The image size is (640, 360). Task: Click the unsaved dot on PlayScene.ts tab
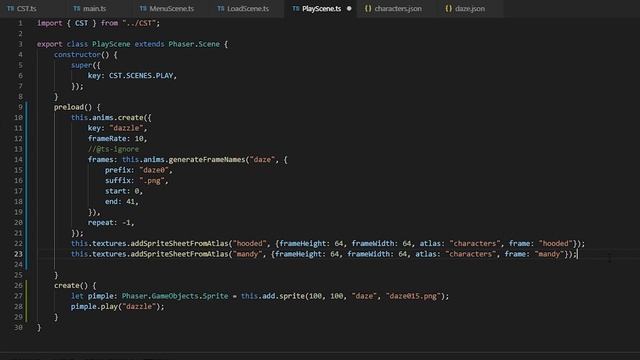349,9
